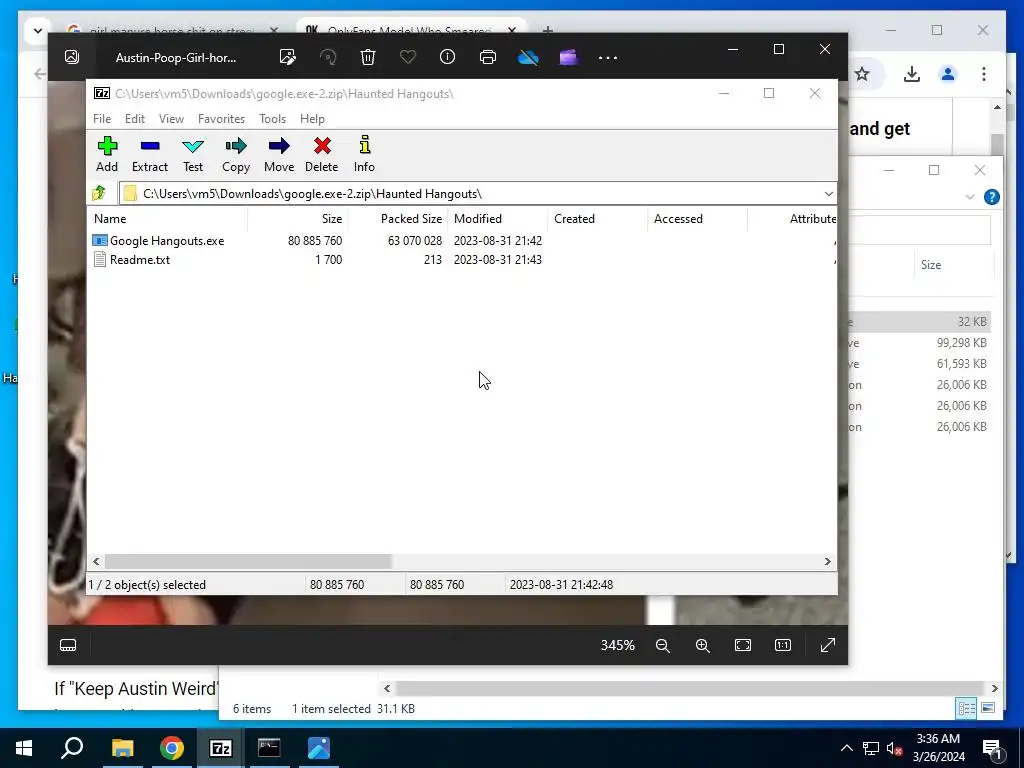Click the 345% zoom level value
1024x768 pixels.
617,645
